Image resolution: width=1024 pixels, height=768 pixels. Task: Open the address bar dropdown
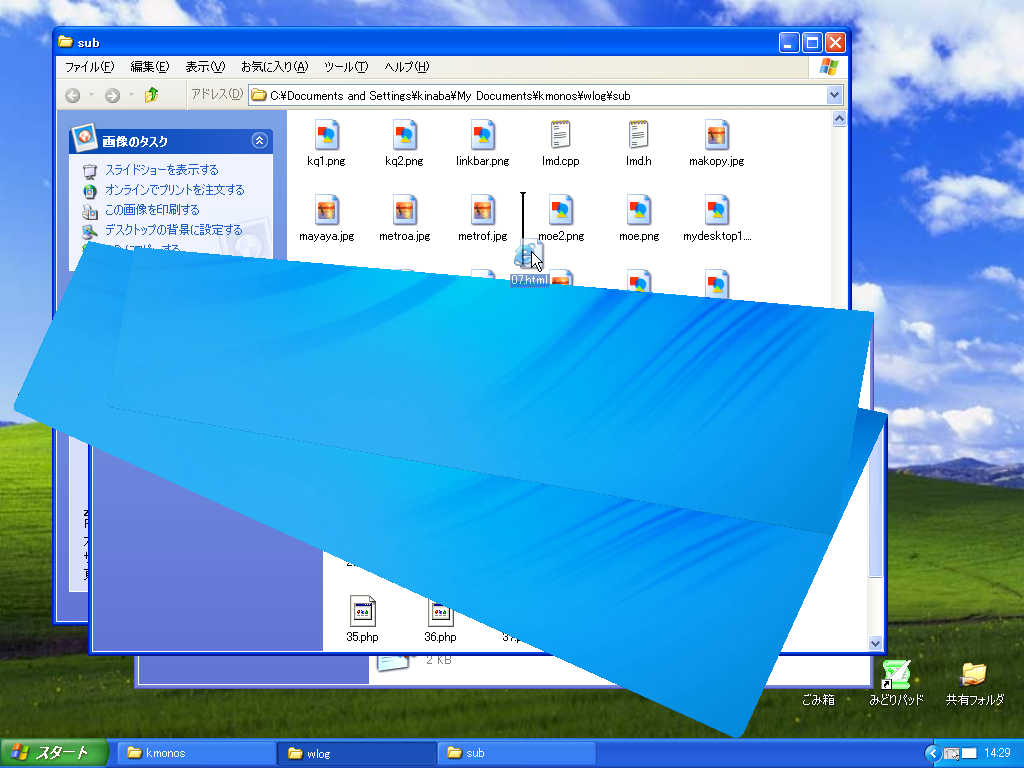(x=834, y=95)
